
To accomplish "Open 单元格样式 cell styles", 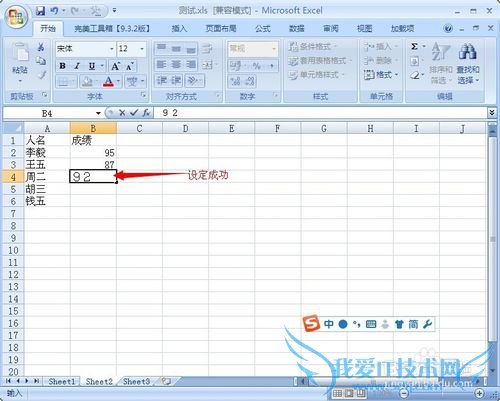I will [x=316, y=75].
